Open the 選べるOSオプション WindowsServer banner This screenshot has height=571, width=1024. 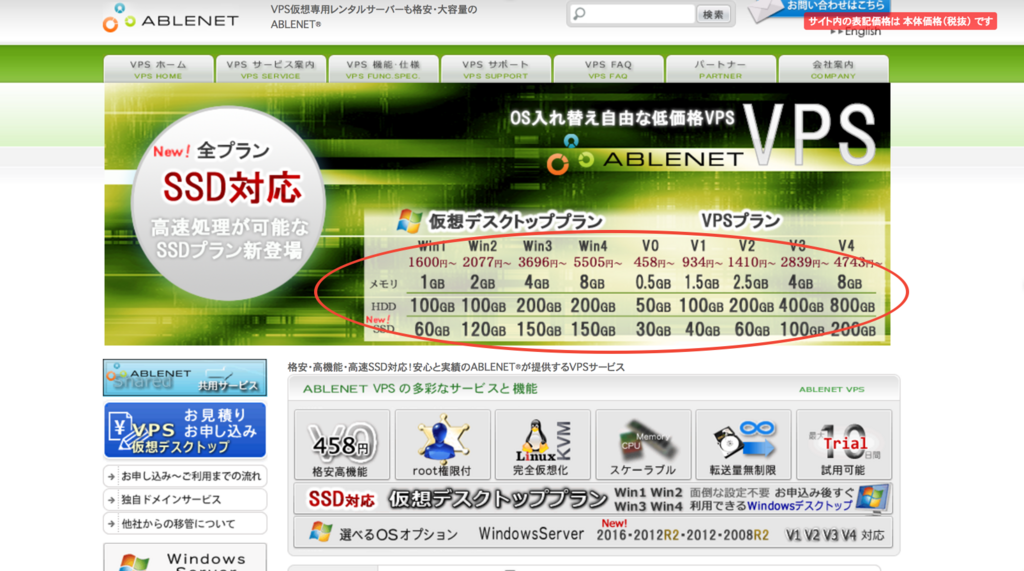(x=593, y=533)
